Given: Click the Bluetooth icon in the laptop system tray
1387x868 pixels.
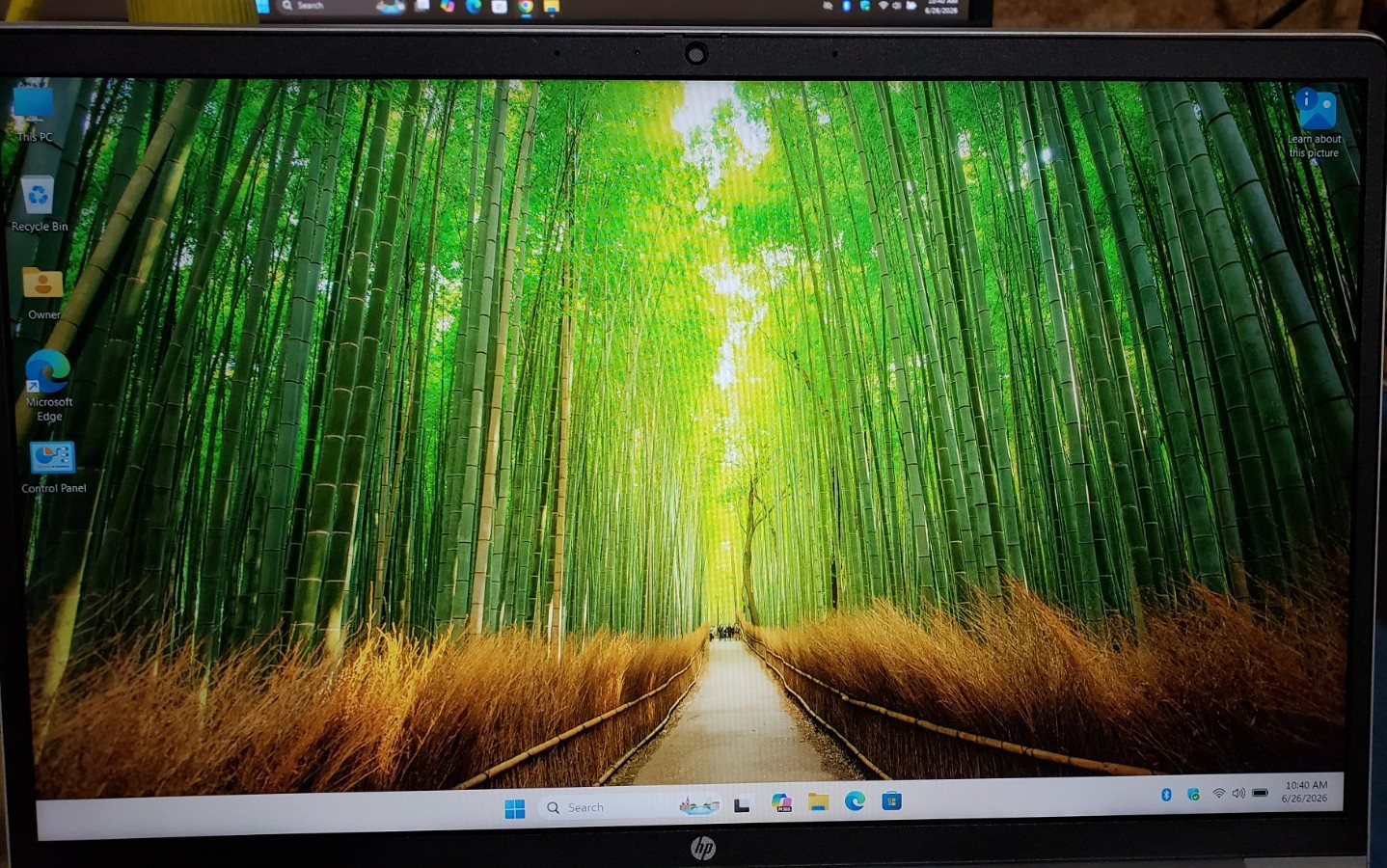Looking at the screenshot, I should point(1165,795).
